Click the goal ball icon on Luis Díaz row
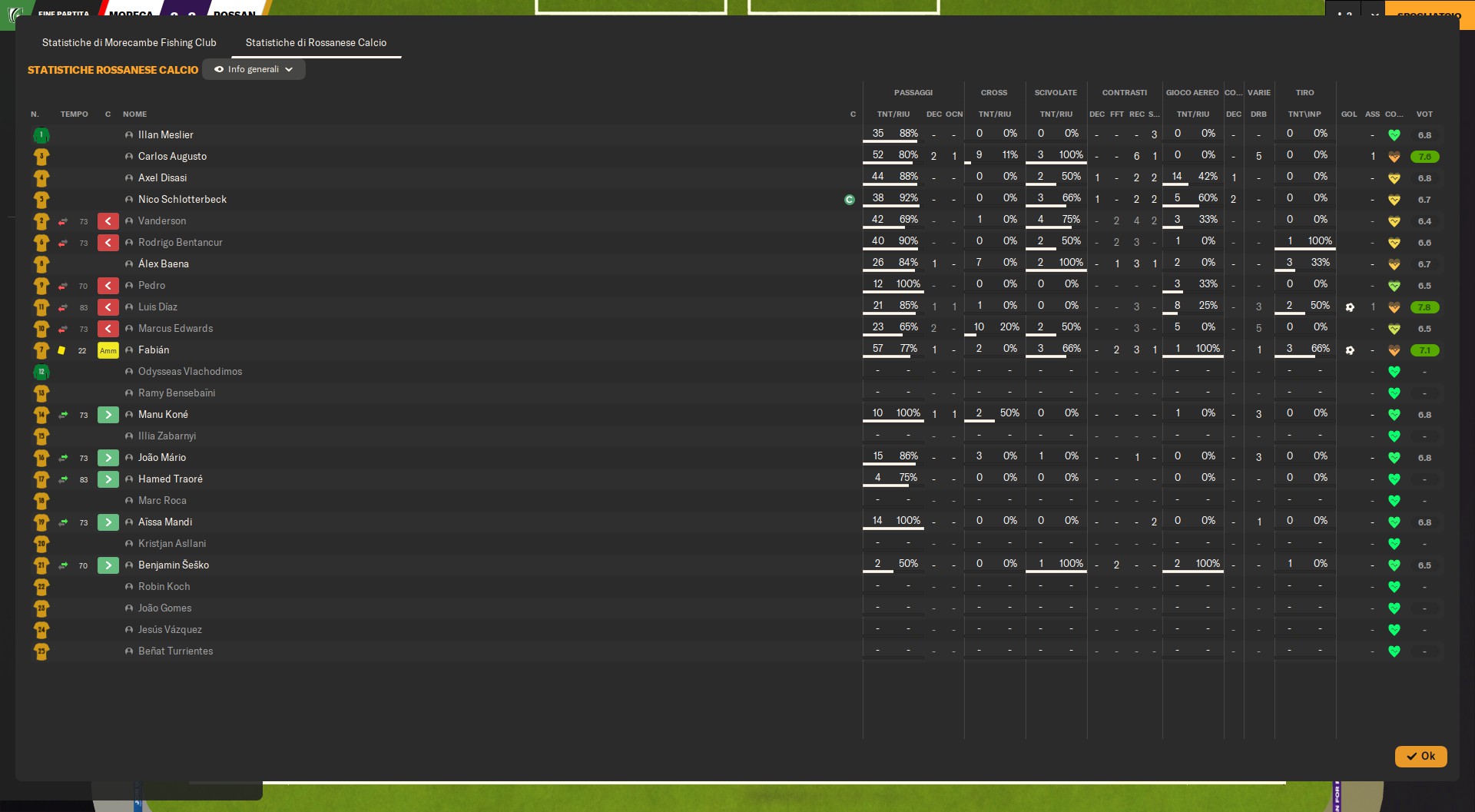This screenshot has height=812, width=1475. [1350, 307]
